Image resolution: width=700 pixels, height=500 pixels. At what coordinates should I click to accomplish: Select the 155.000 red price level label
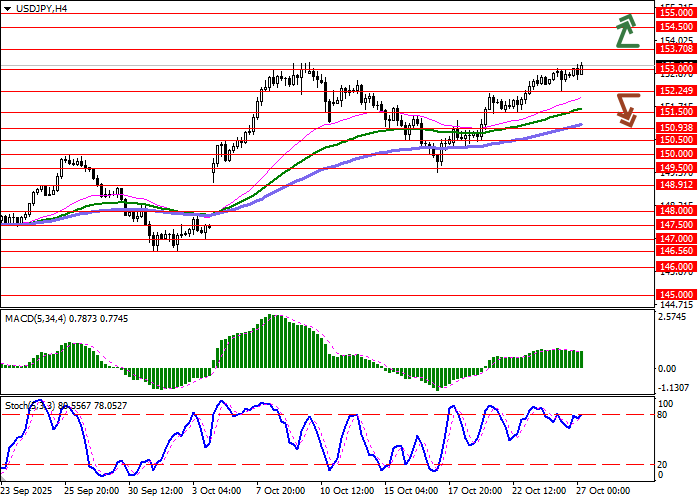point(677,14)
